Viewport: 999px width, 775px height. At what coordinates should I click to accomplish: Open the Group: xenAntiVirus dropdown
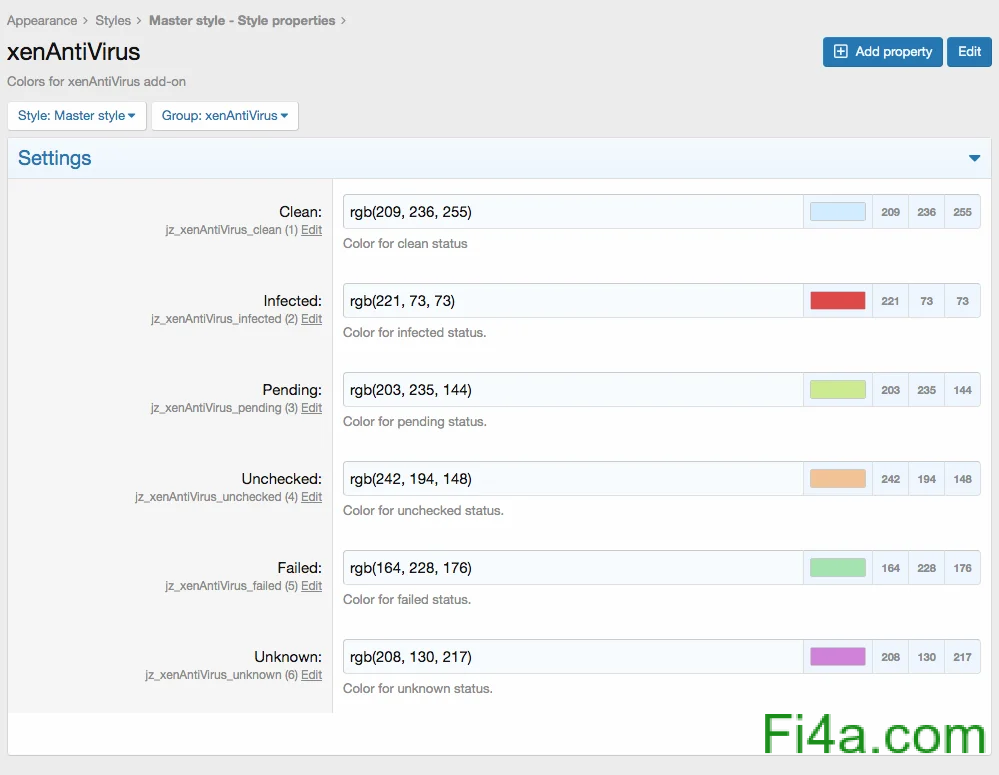point(224,116)
